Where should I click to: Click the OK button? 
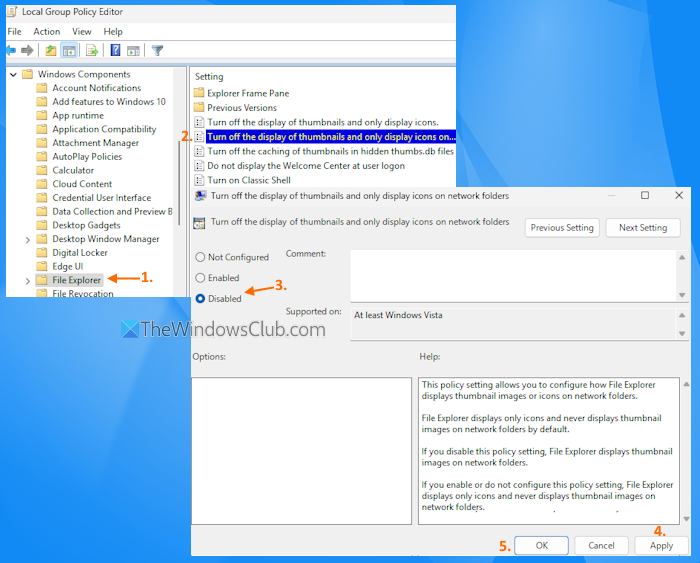(x=542, y=546)
